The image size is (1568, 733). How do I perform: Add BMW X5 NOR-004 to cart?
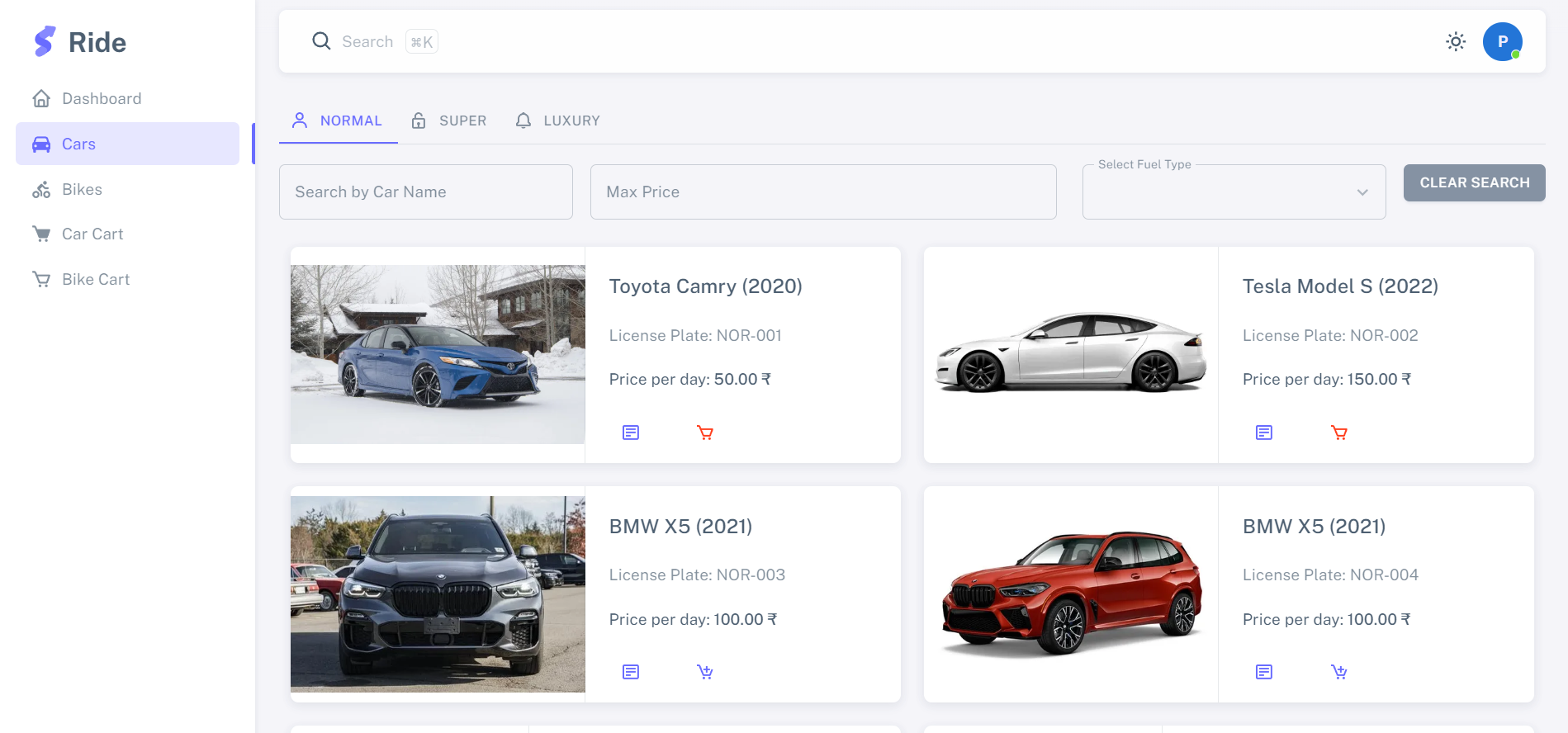coord(1339,672)
